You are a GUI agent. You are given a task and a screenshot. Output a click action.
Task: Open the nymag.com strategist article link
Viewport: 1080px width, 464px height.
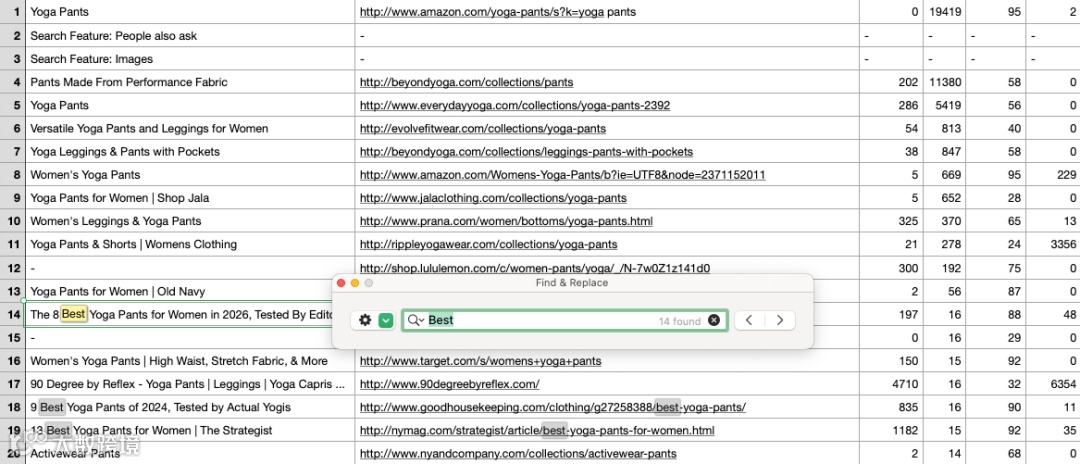(537, 430)
